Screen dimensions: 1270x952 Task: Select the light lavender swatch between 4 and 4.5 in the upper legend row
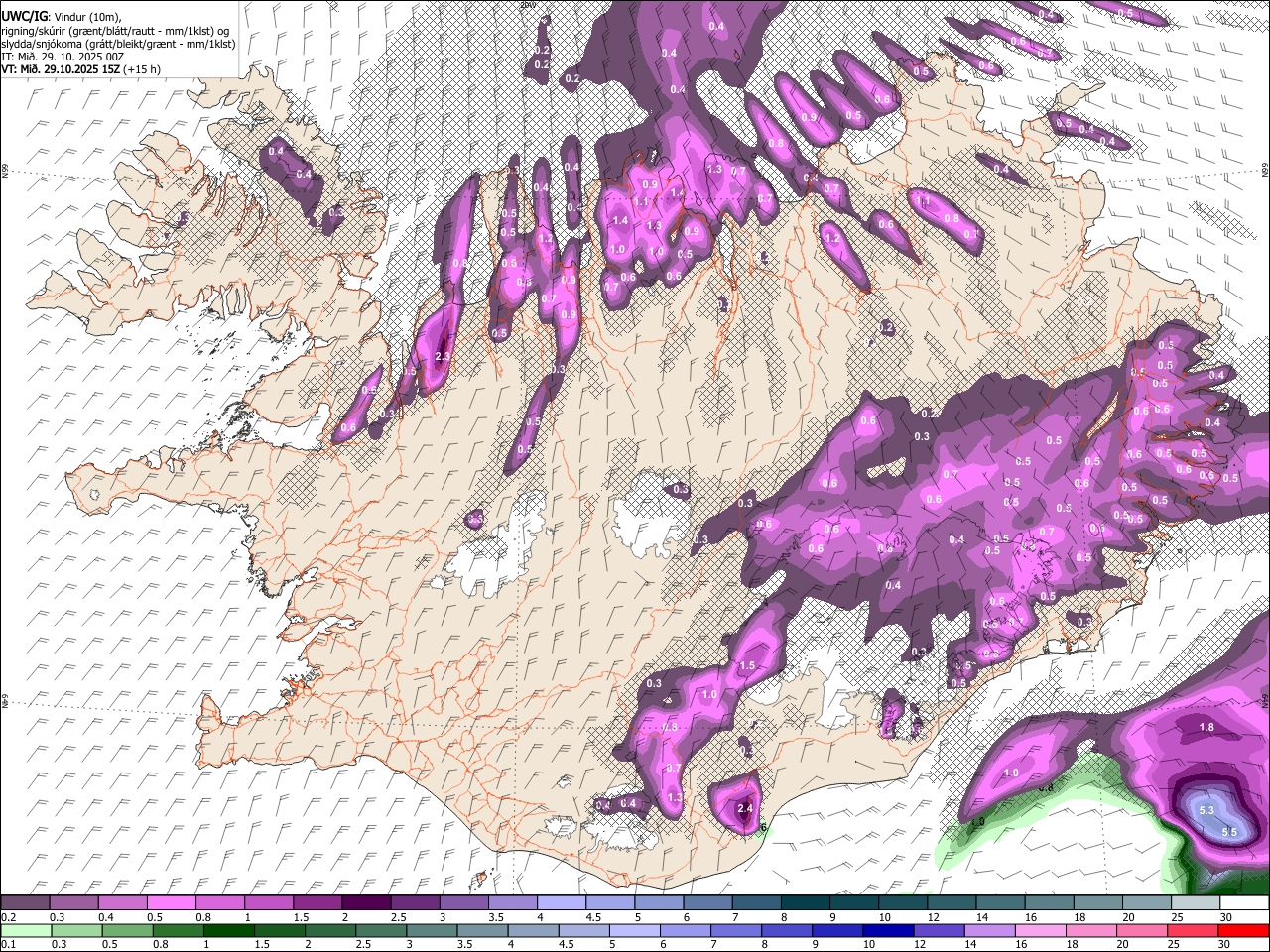562,903
